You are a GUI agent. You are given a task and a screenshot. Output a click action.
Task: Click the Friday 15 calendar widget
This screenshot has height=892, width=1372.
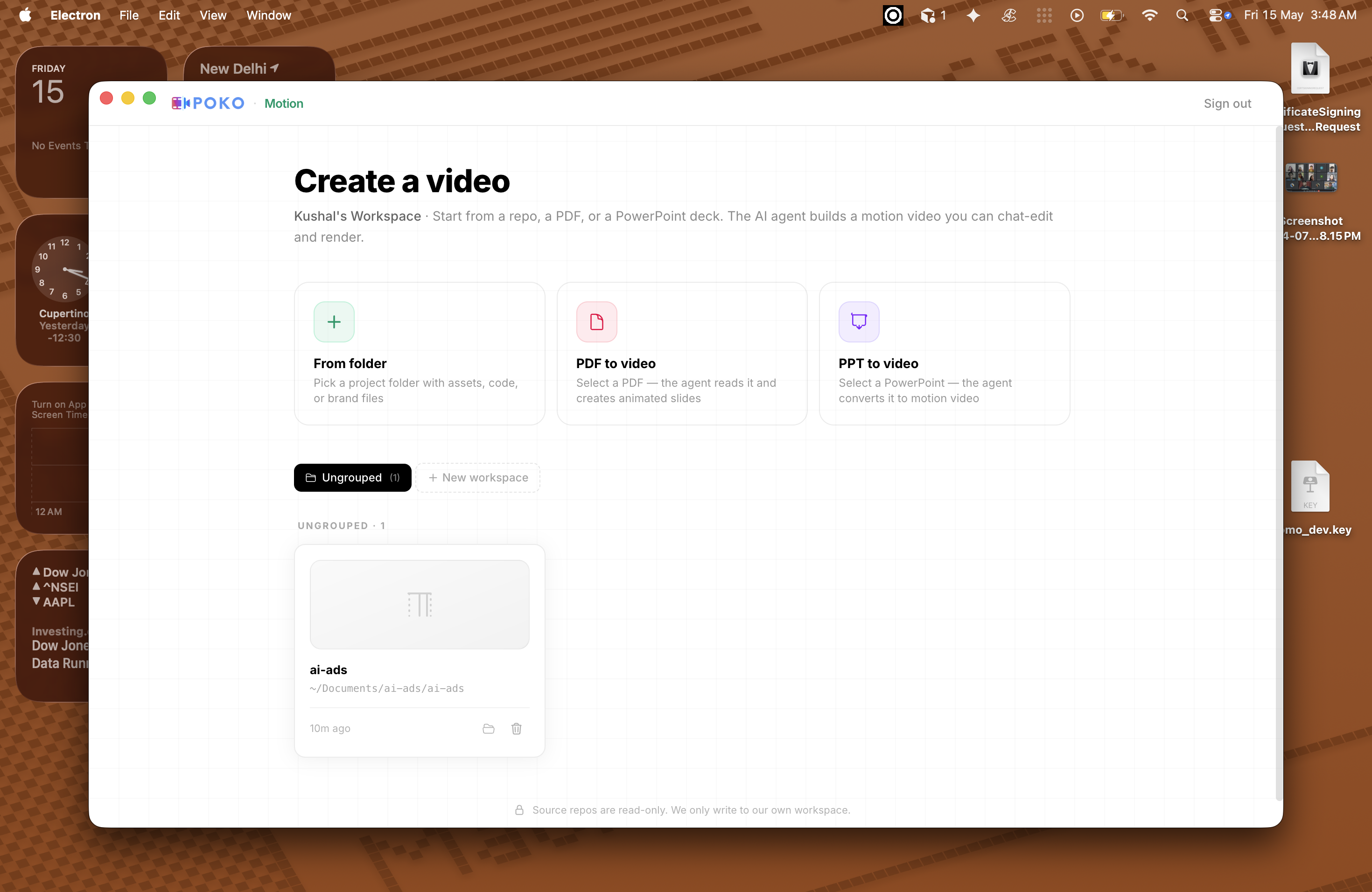52,122
